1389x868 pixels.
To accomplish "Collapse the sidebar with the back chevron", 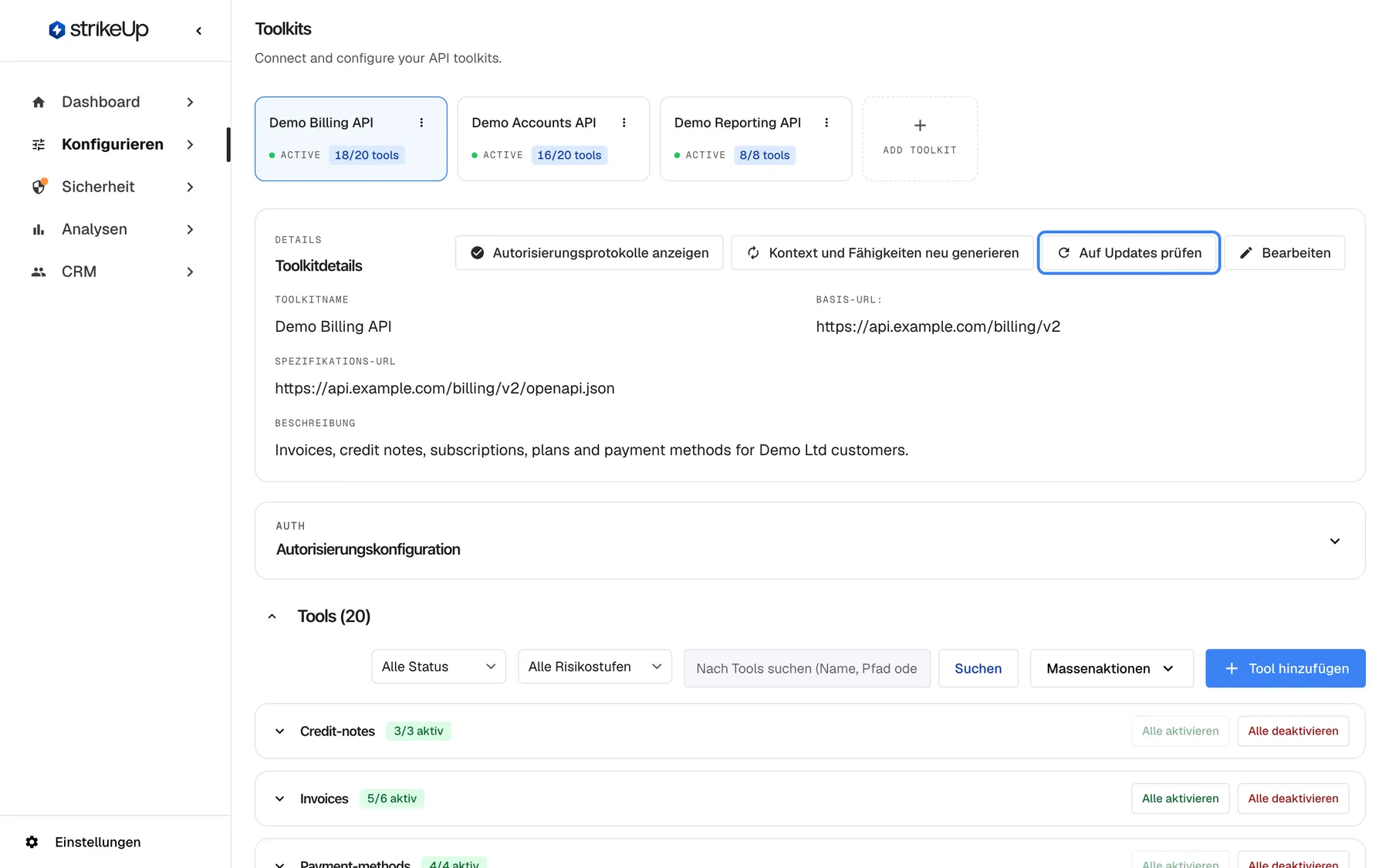I will [199, 31].
